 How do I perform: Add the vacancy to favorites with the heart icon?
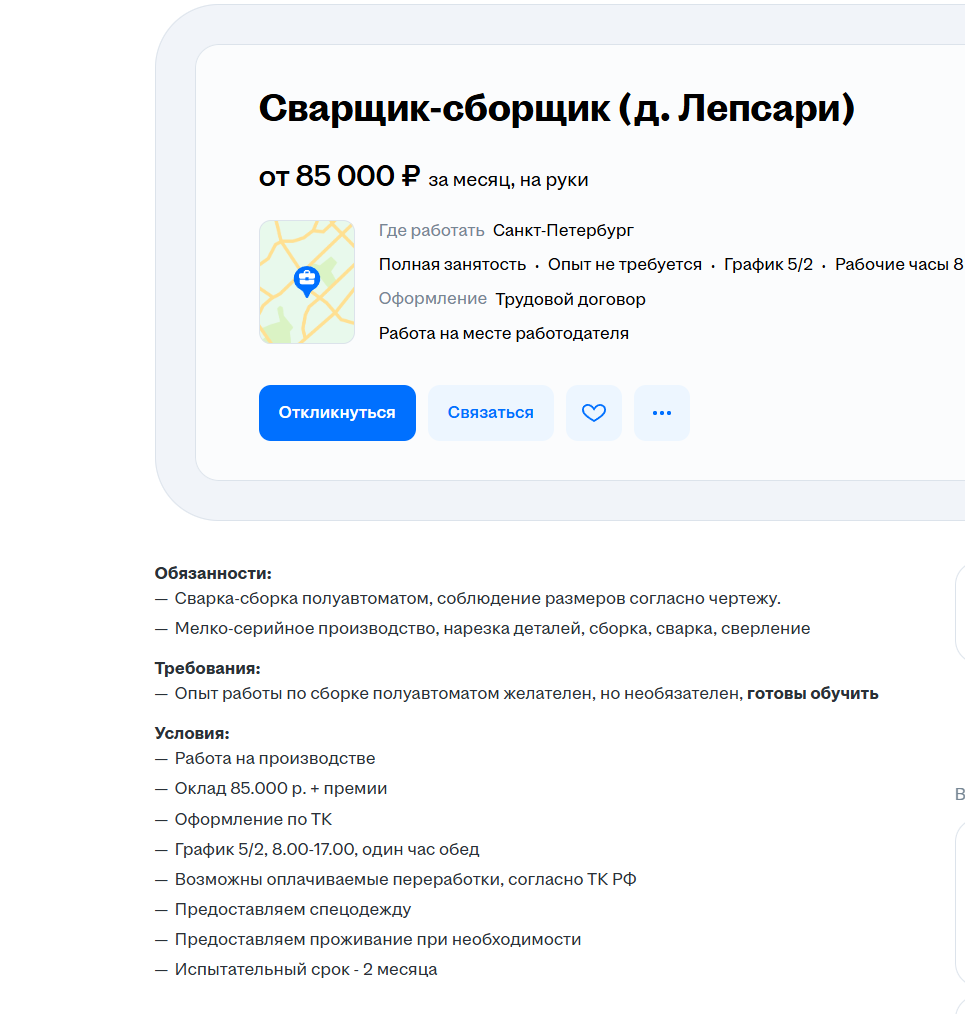(594, 413)
